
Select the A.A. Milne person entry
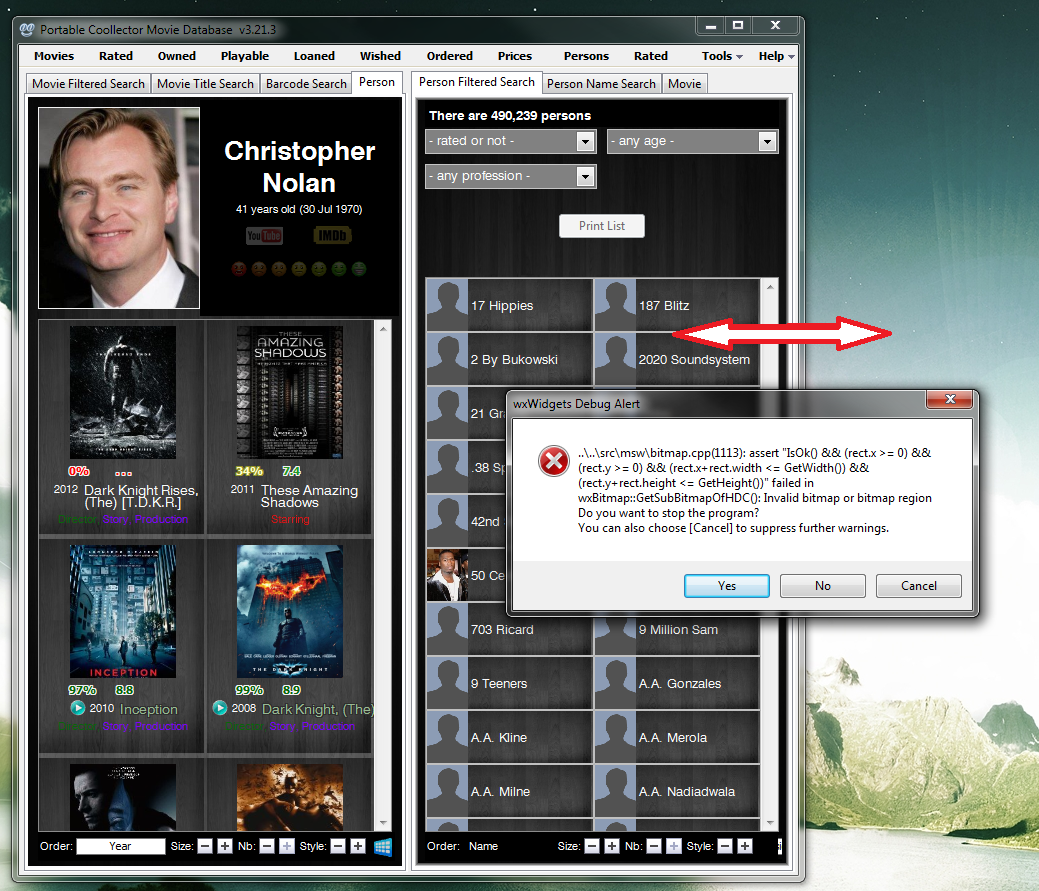[x=509, y=792]
